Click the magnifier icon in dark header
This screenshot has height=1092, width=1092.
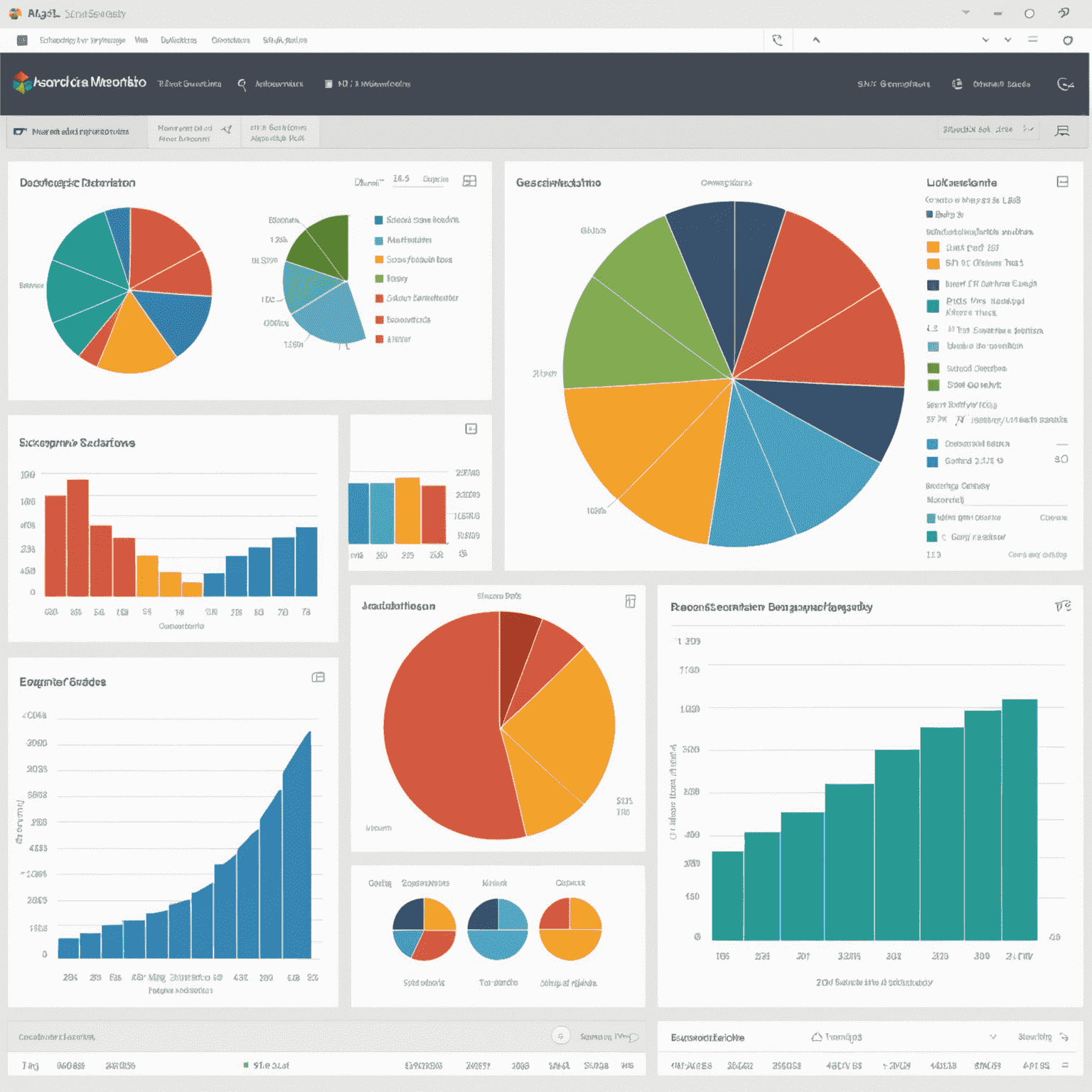click(242, 85)
